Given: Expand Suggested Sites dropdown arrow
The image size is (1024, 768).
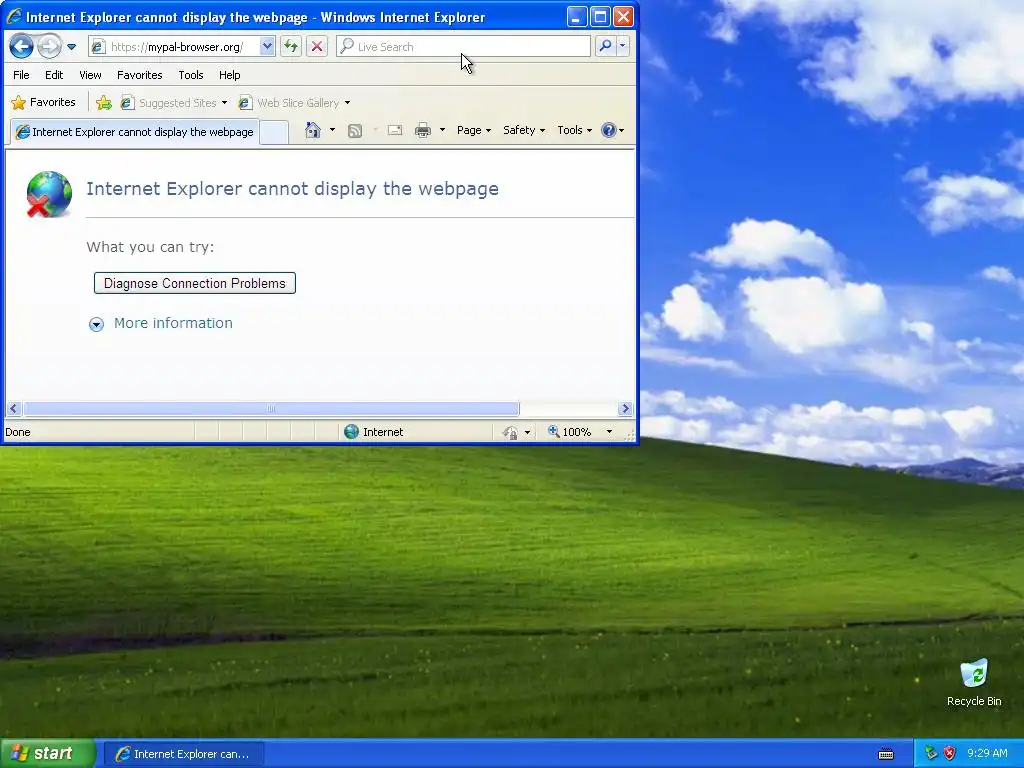Looking at the screenshot, I should coord(224,103).
